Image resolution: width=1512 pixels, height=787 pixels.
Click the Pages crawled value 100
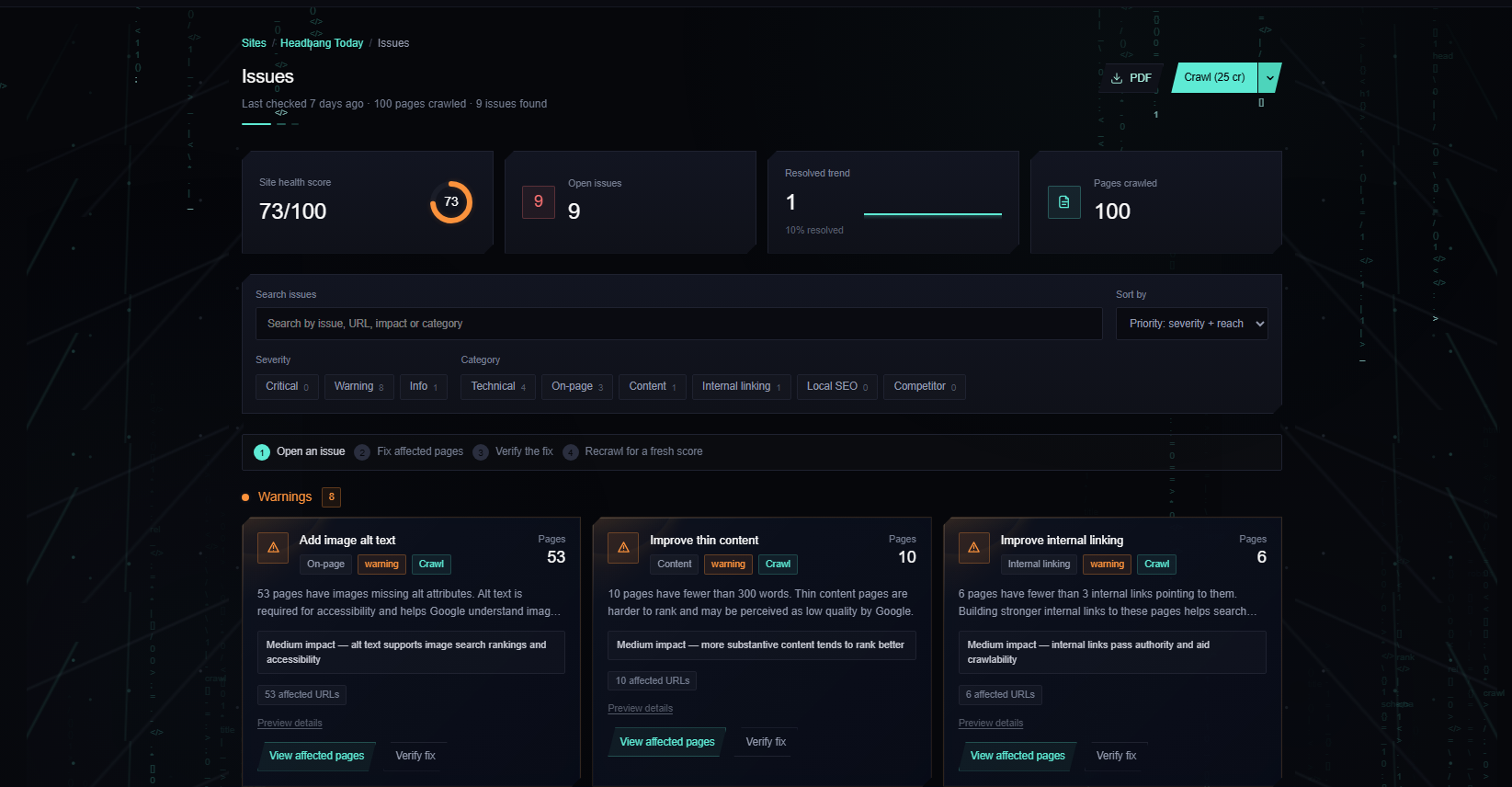(1112, 211)
